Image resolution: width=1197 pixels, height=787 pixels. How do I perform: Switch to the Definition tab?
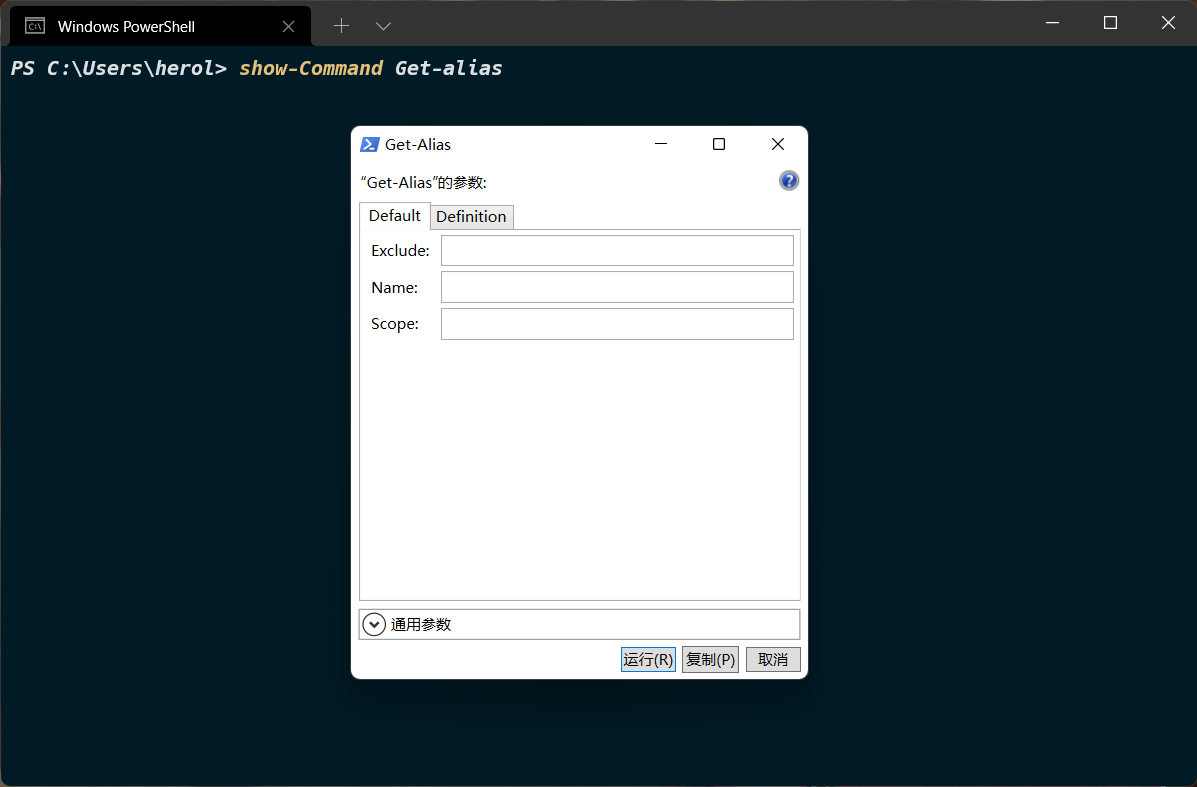tap(471, 217)
